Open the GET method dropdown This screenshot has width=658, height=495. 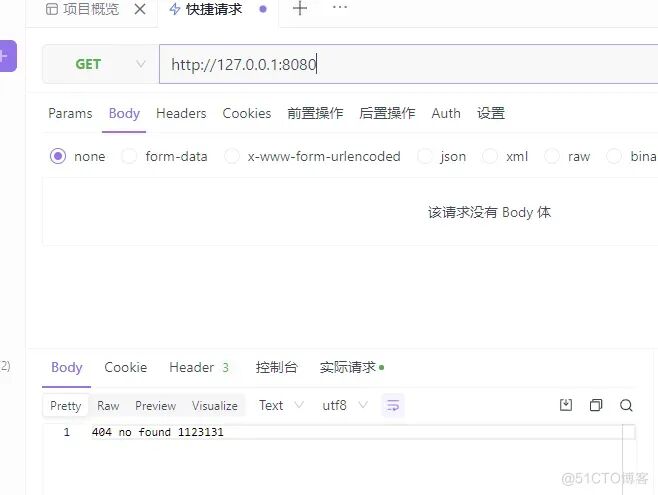100,64
